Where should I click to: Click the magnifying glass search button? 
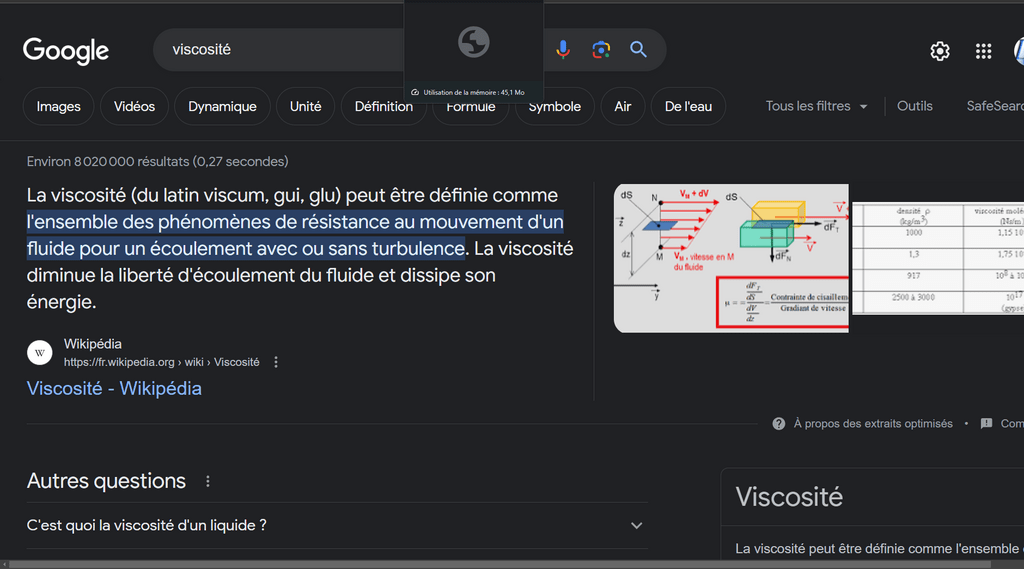[x=638, y=50]
